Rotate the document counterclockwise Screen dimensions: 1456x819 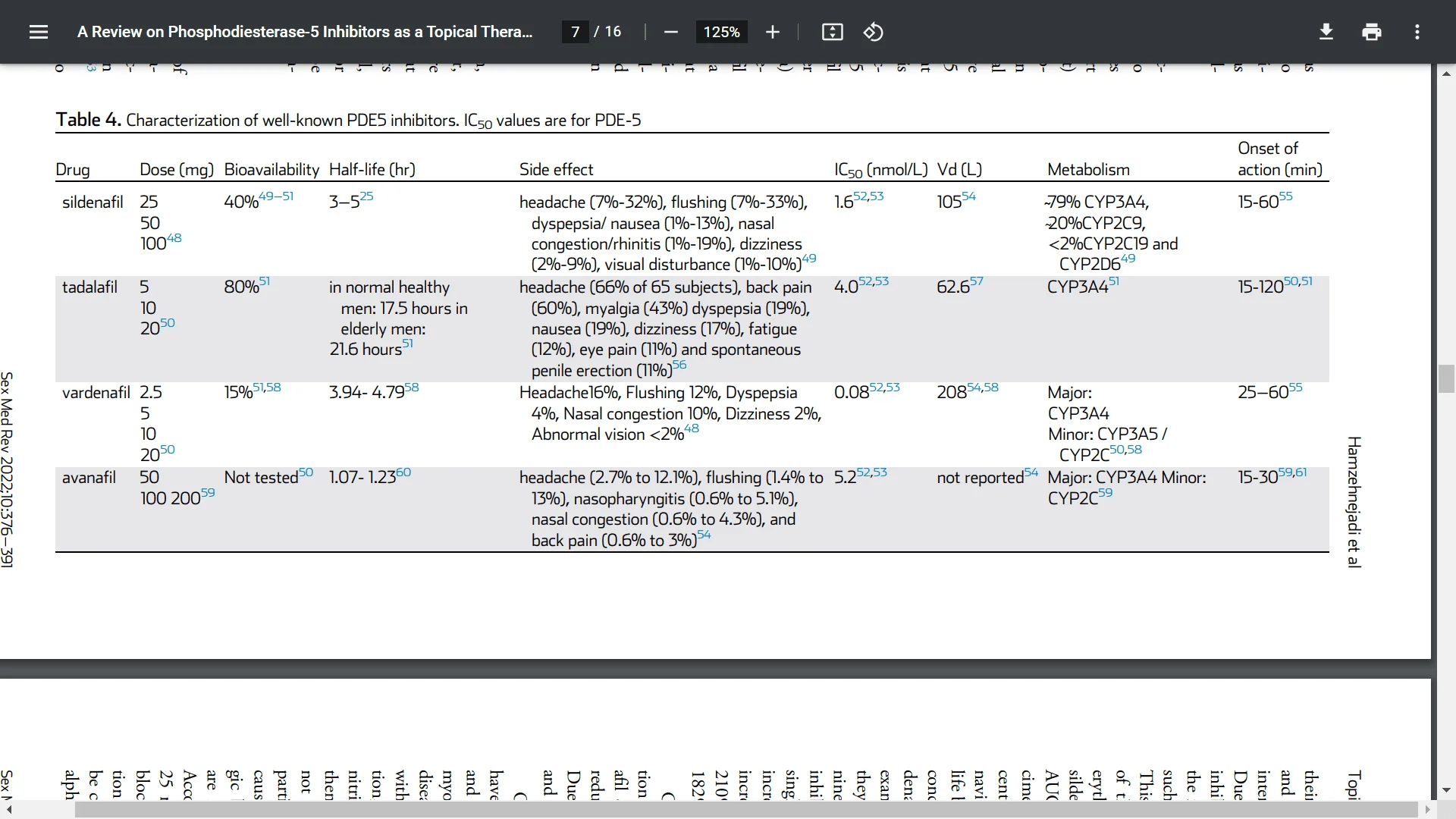(873, 32)
